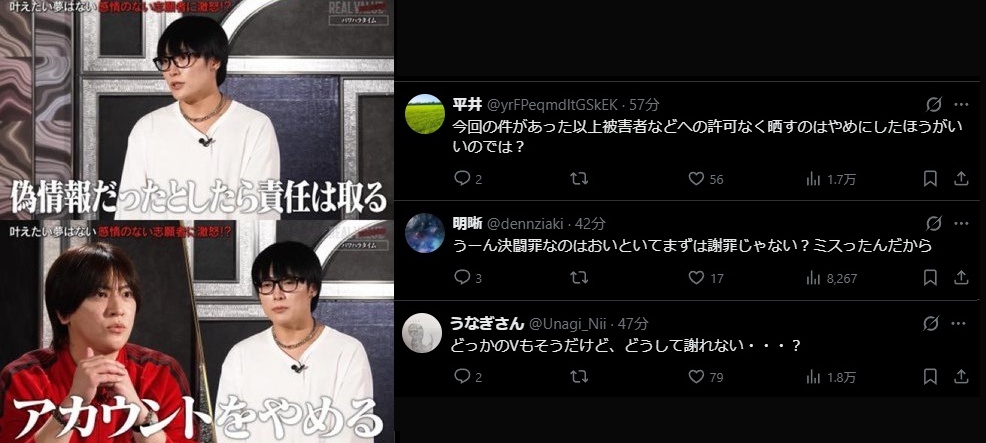Screen dimensions: 986x443
Task: Open the うなぎさん display name link
Action: pyautogui.click(x=487, y=323)
